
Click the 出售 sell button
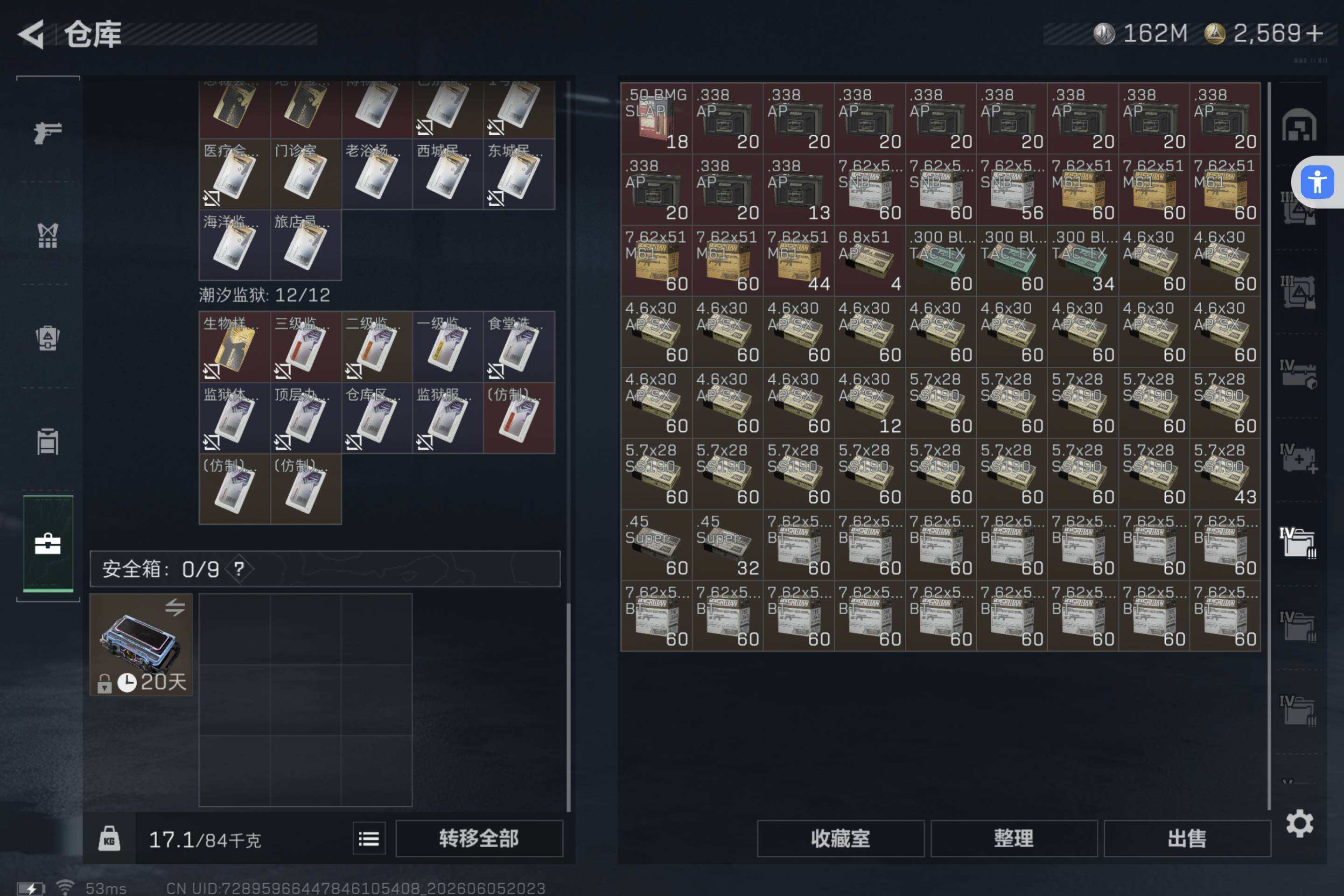click(x=1187, y=838)
